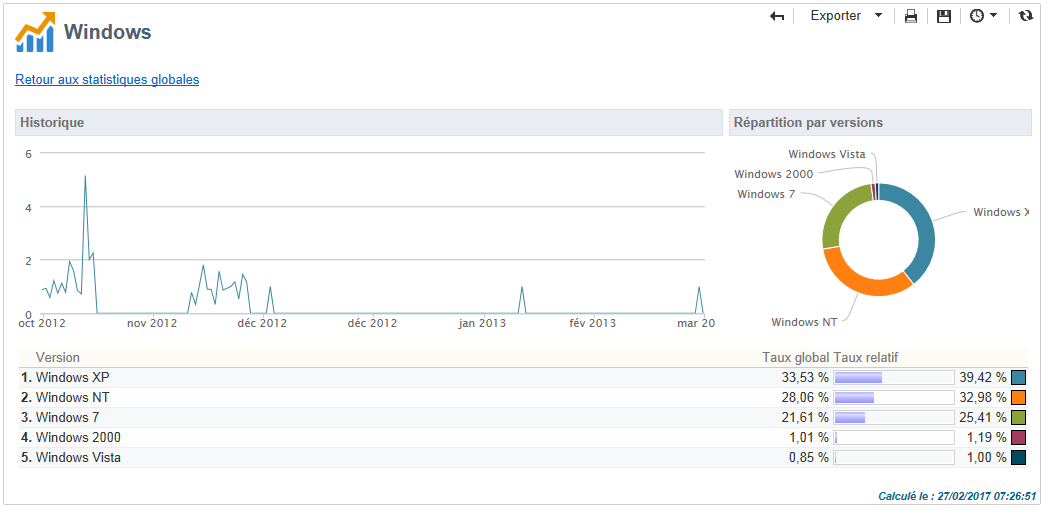Click the Windows 2000 donut chart label

(x=773, y=174)
